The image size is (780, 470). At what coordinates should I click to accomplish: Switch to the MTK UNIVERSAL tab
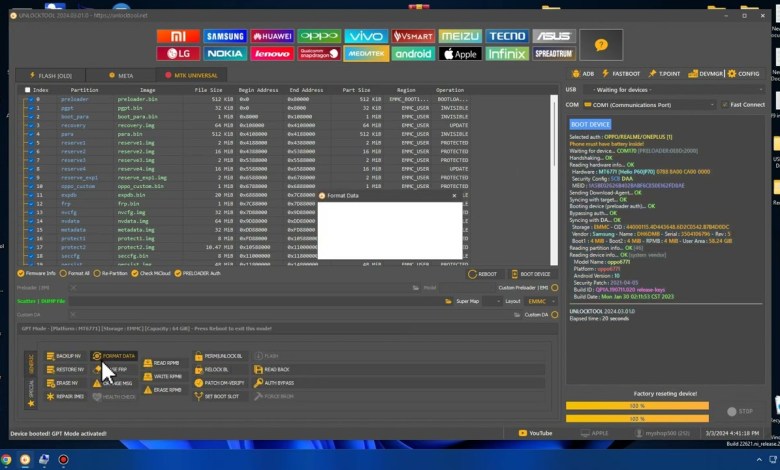click(192, 76)
